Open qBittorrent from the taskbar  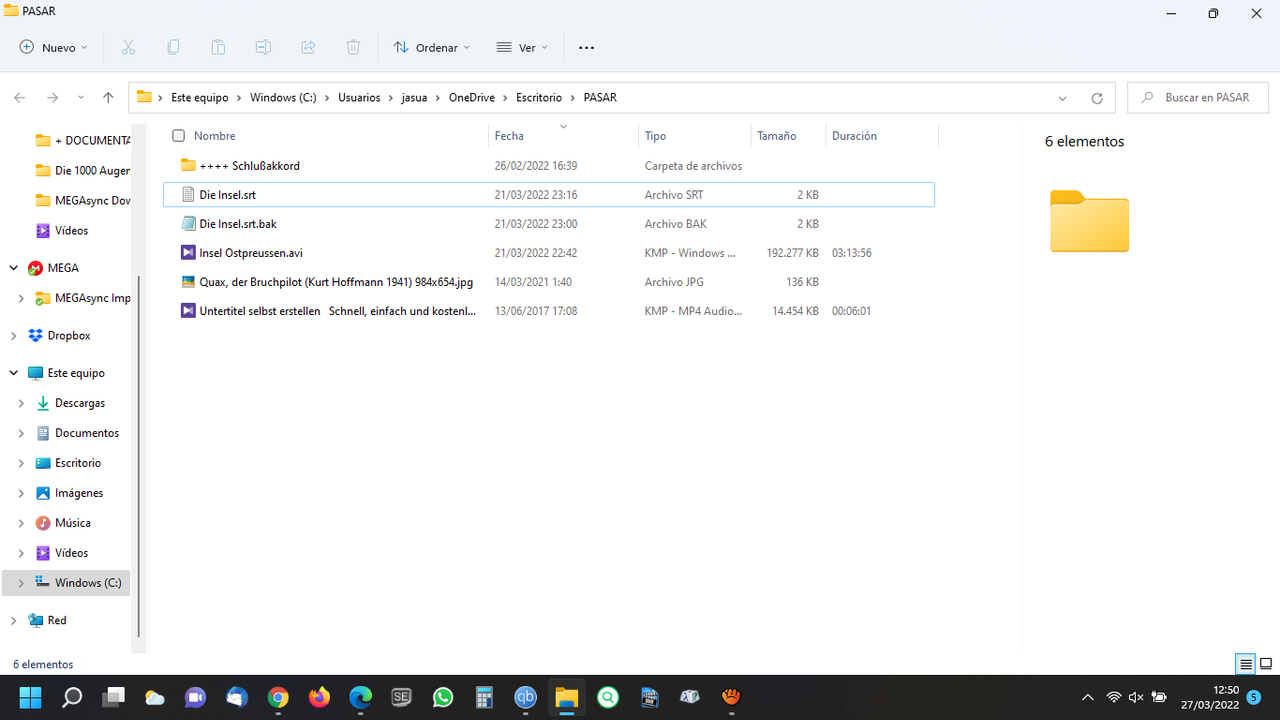(525, 698)
